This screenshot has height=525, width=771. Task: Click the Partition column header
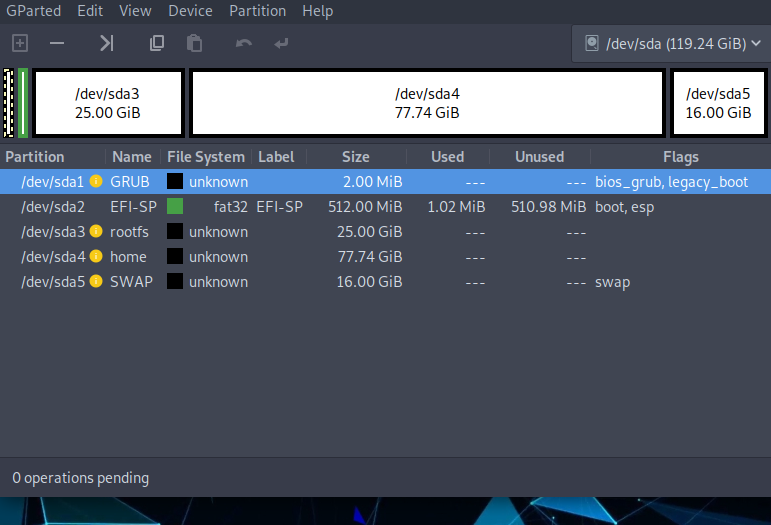tap(35, 157)
